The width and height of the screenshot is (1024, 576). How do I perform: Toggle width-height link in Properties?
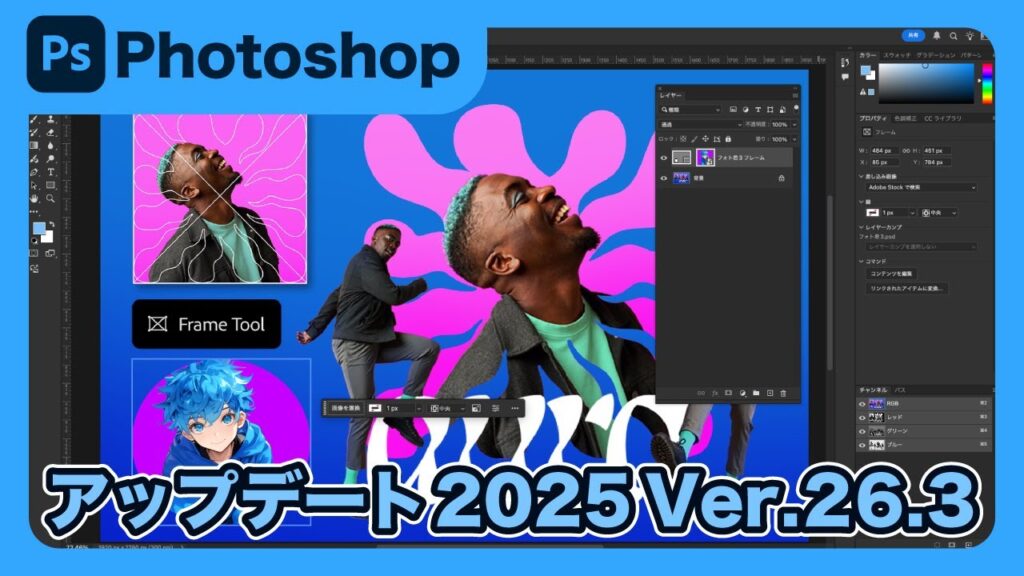pyautogui.click(x=906, y=151)
